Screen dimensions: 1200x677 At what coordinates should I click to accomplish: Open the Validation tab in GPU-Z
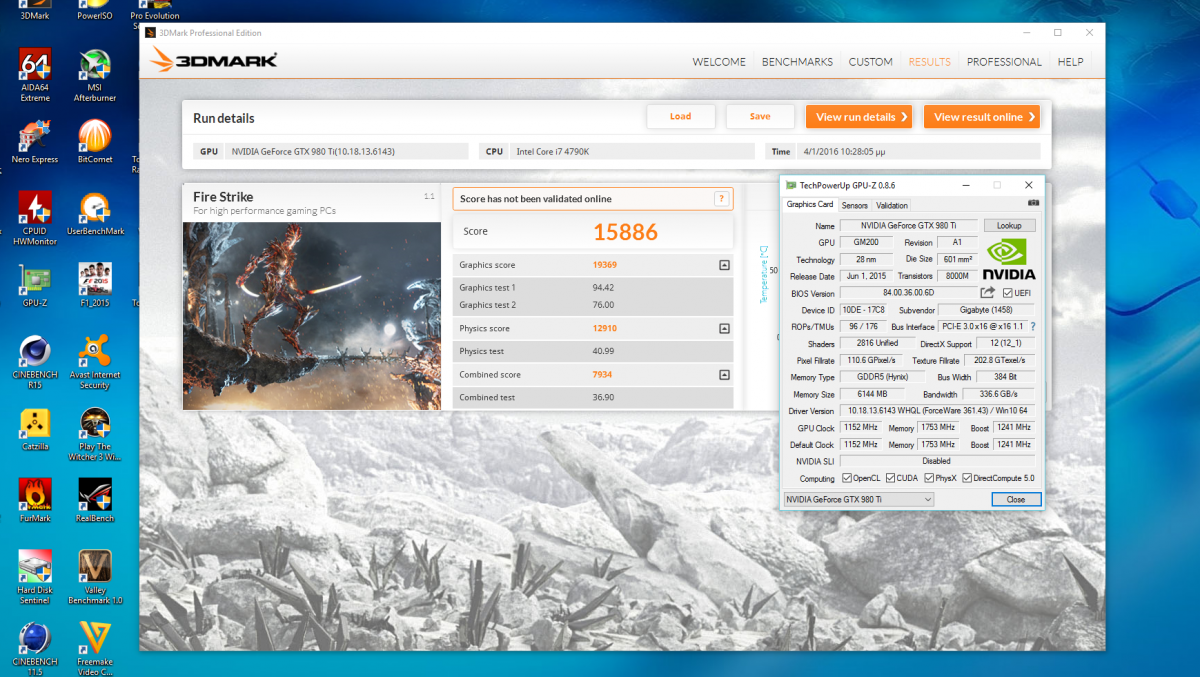point(892,205)
